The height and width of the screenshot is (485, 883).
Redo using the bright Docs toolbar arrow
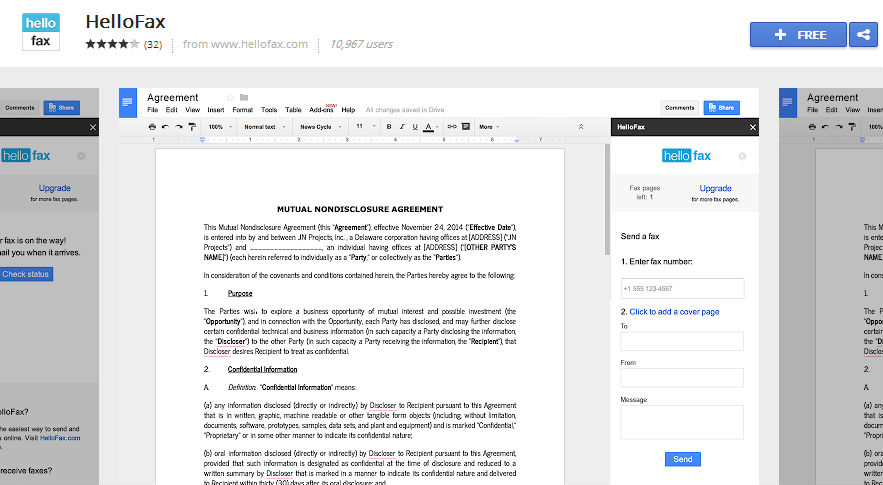pyautogui.click(x=179, y=127)
